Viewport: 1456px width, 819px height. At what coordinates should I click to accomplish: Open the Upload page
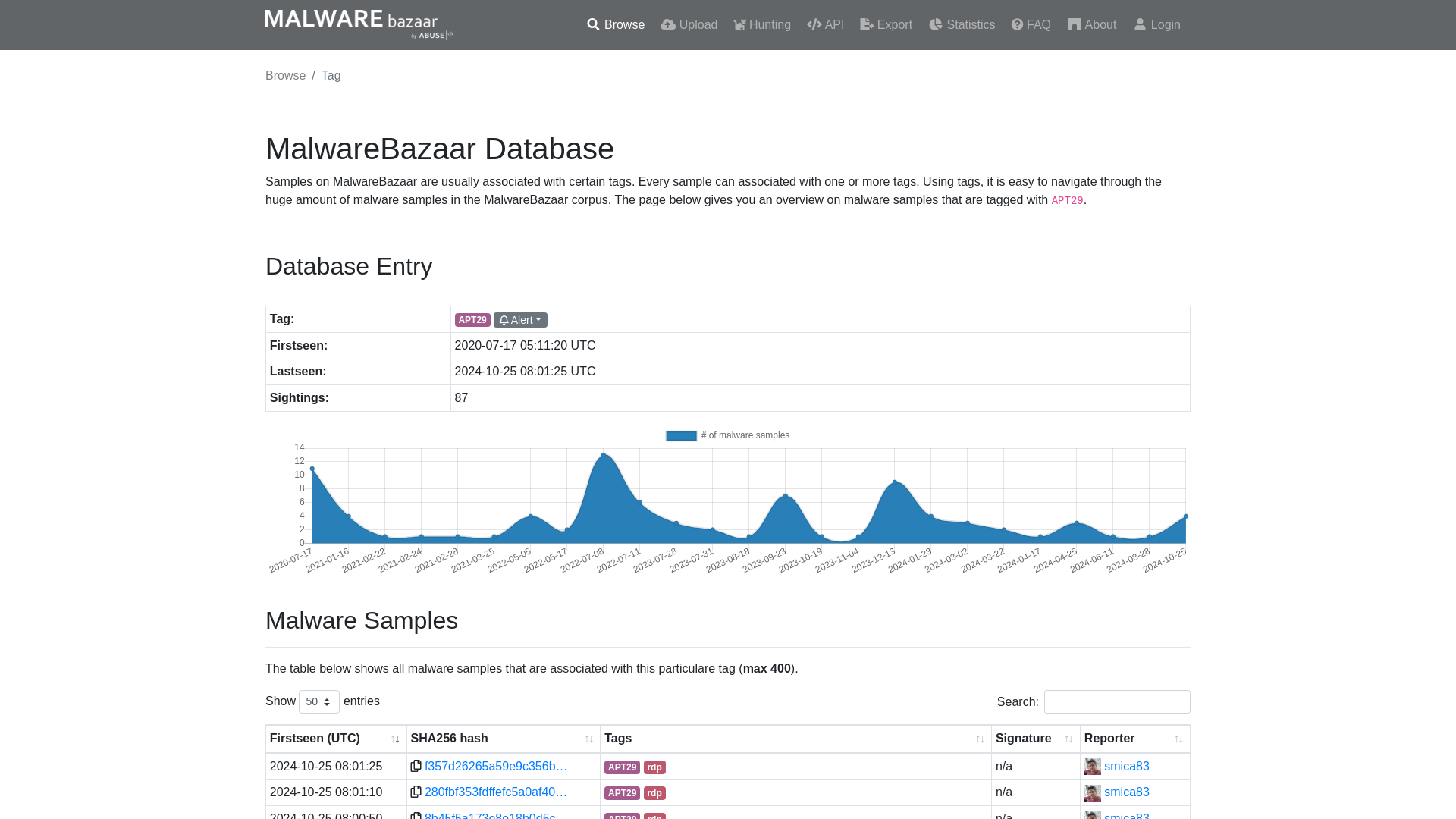pyautogui.click(x=689, y=25)
